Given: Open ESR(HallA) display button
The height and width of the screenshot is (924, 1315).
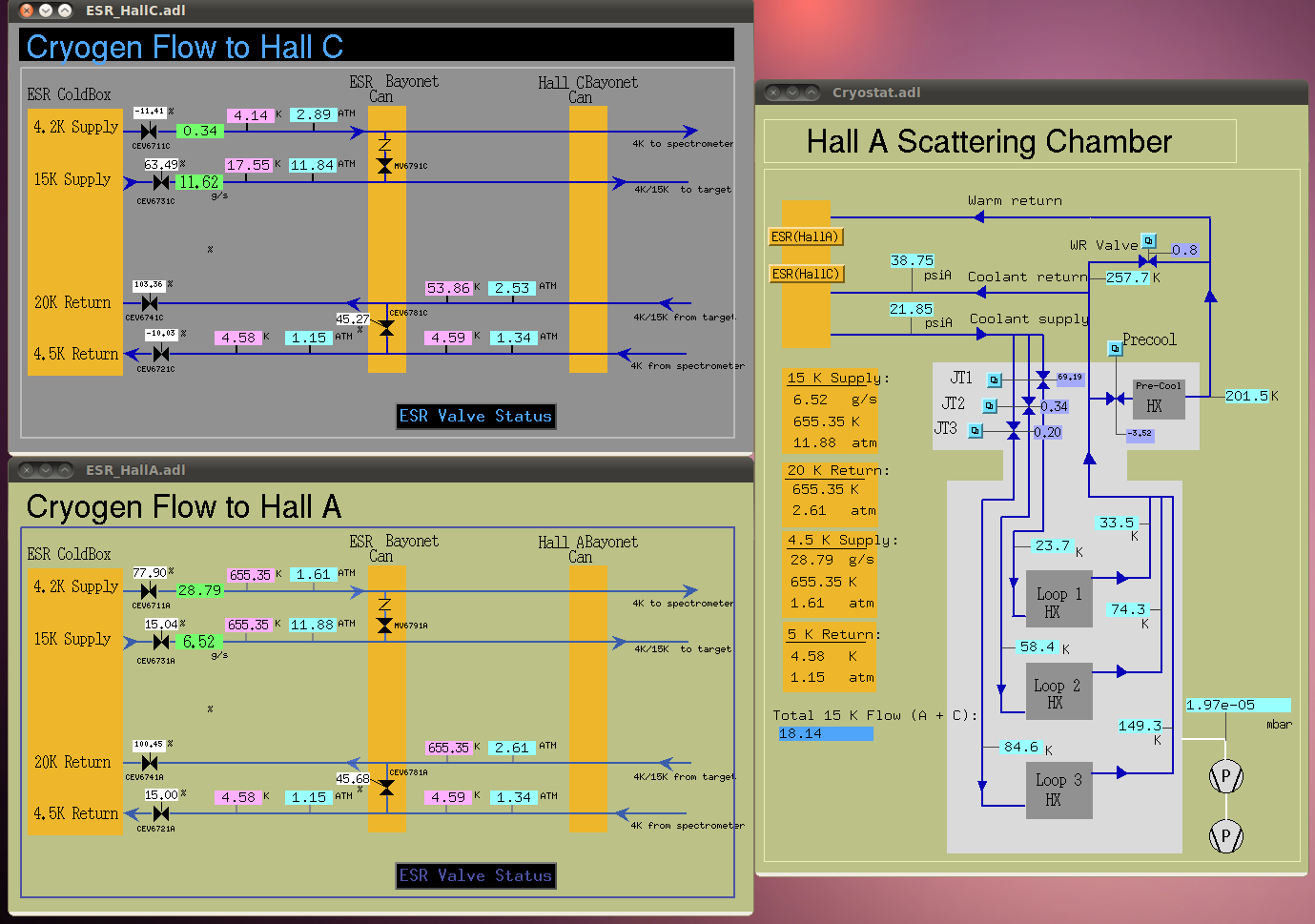Looking at the screenshot, I should 806,236.
